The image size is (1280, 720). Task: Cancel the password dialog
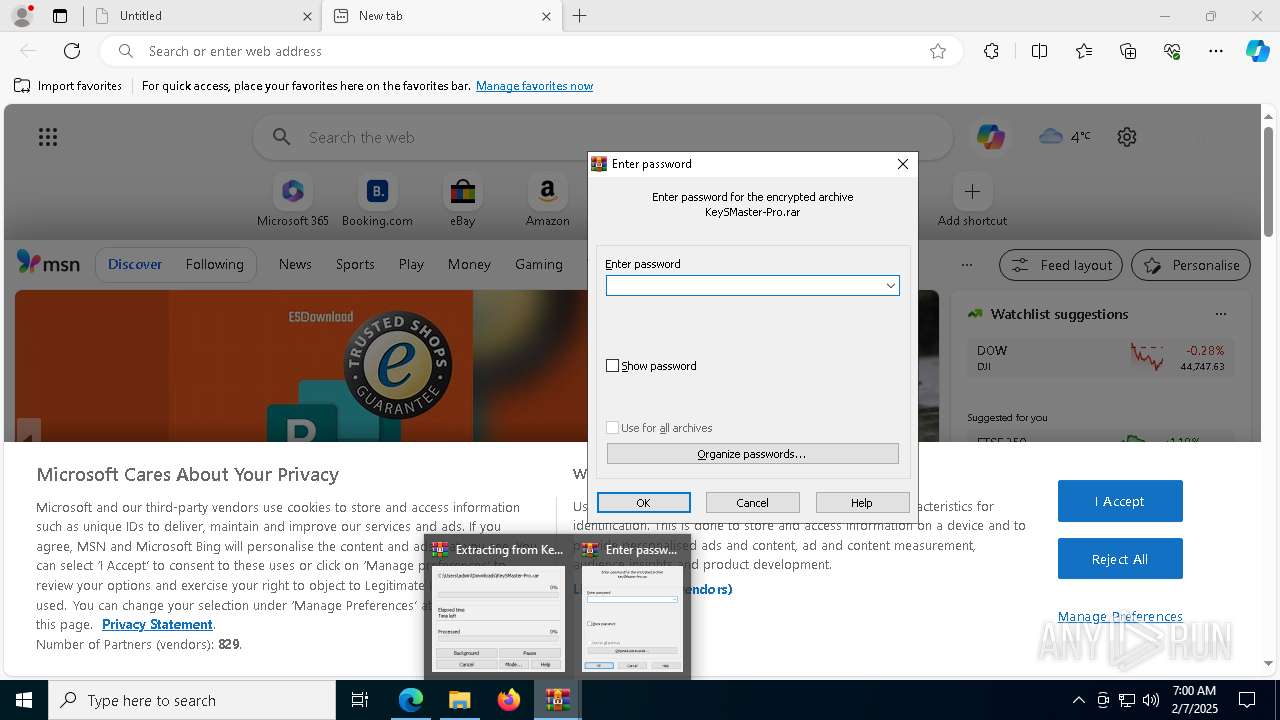pyautogui.click(x=752, y=503)
